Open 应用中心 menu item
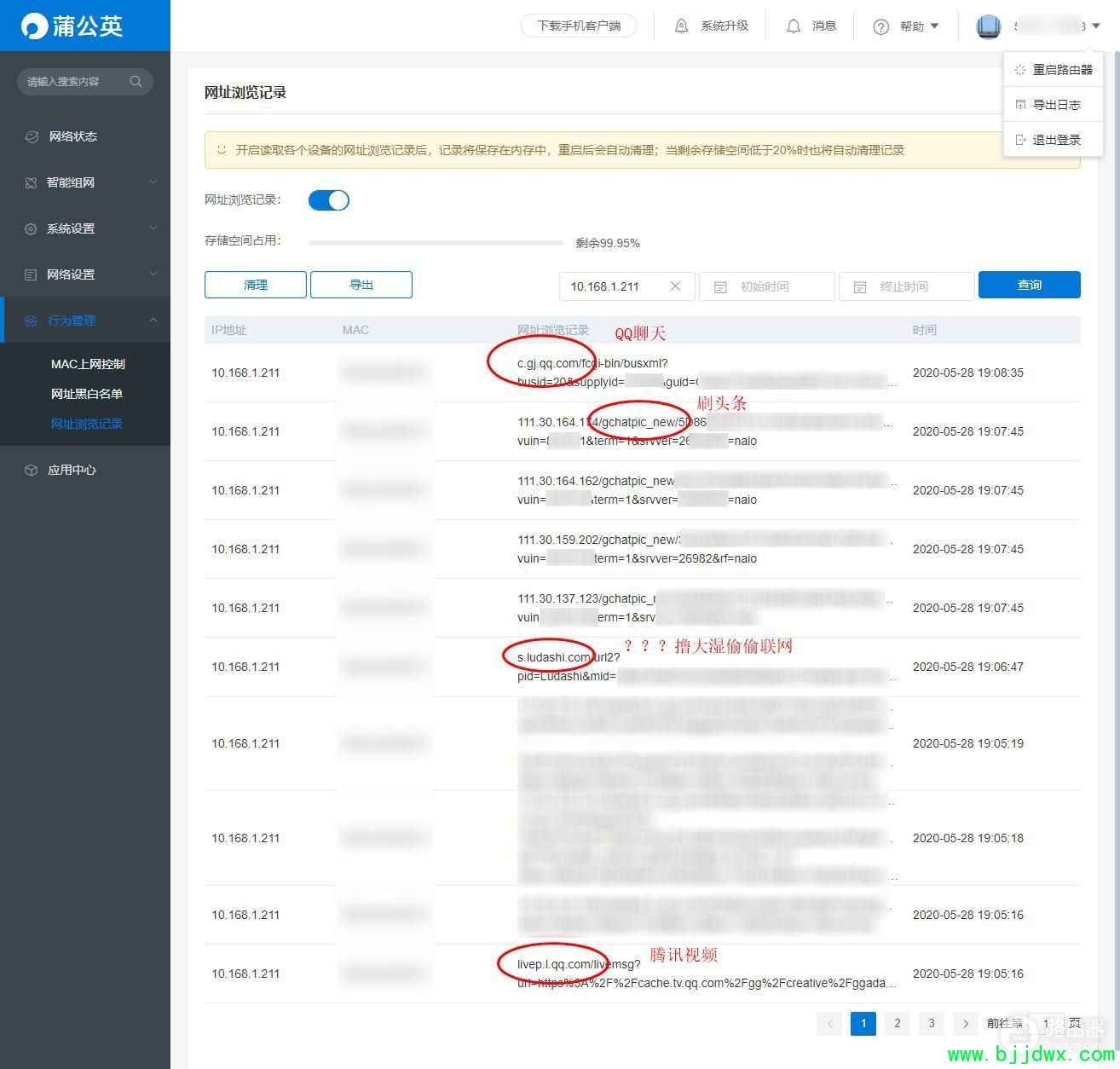 [85, 470]
